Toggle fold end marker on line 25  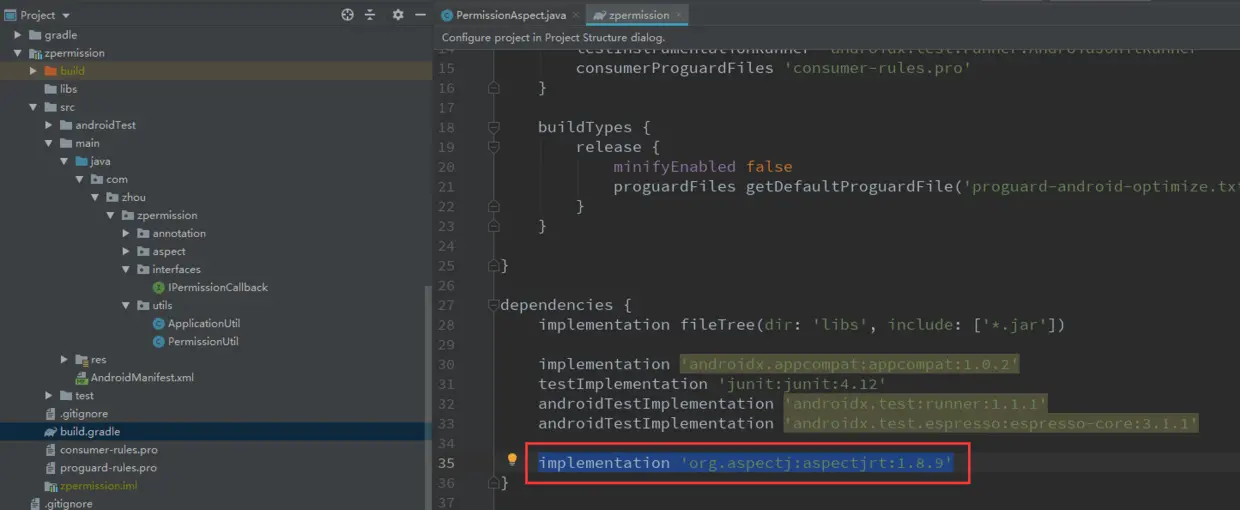pos(493,266)
